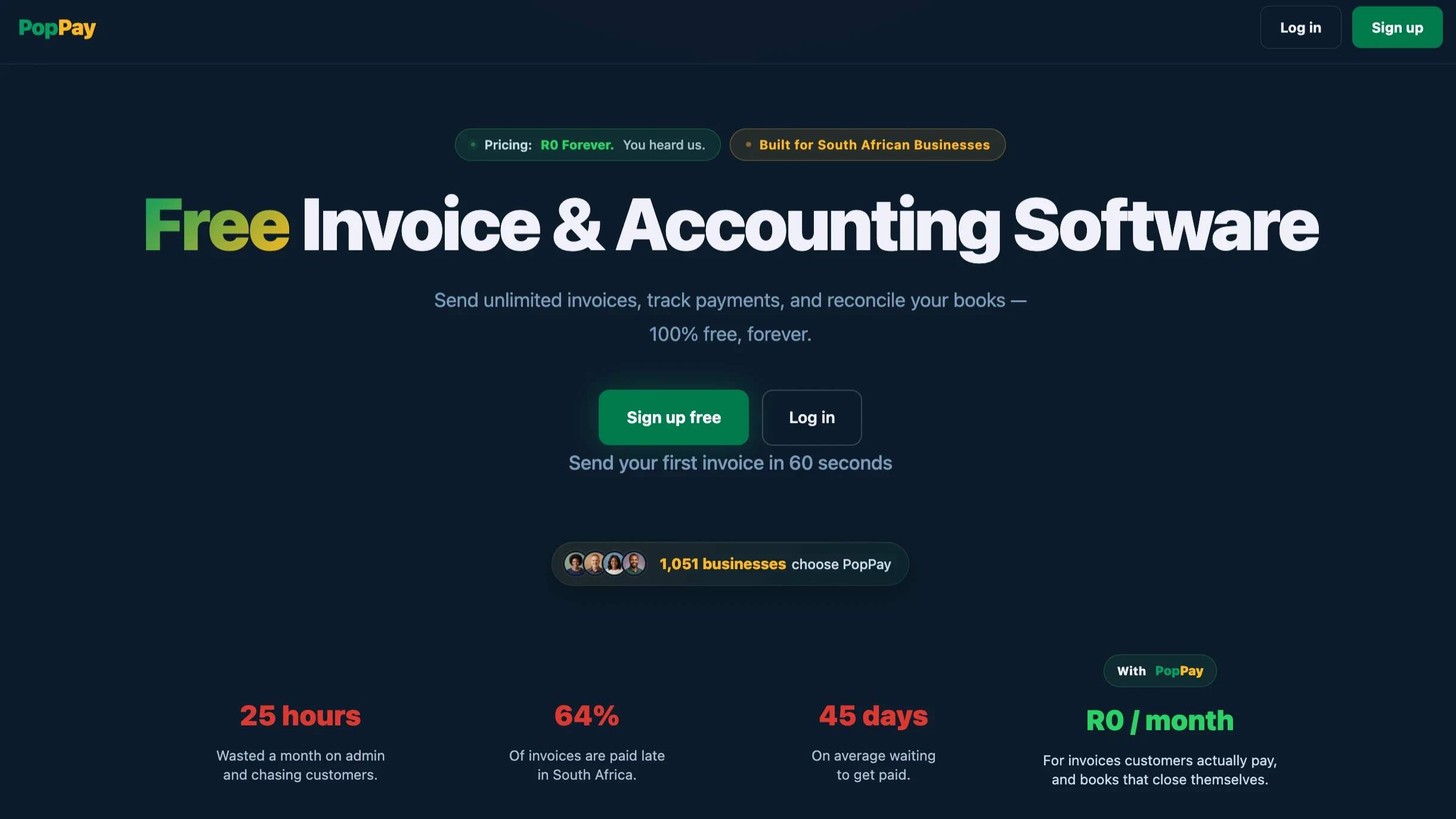Viewport: 1456px width, 819px height.
Task: Click the '25 hours' statistic
Action: click(300, 716)
